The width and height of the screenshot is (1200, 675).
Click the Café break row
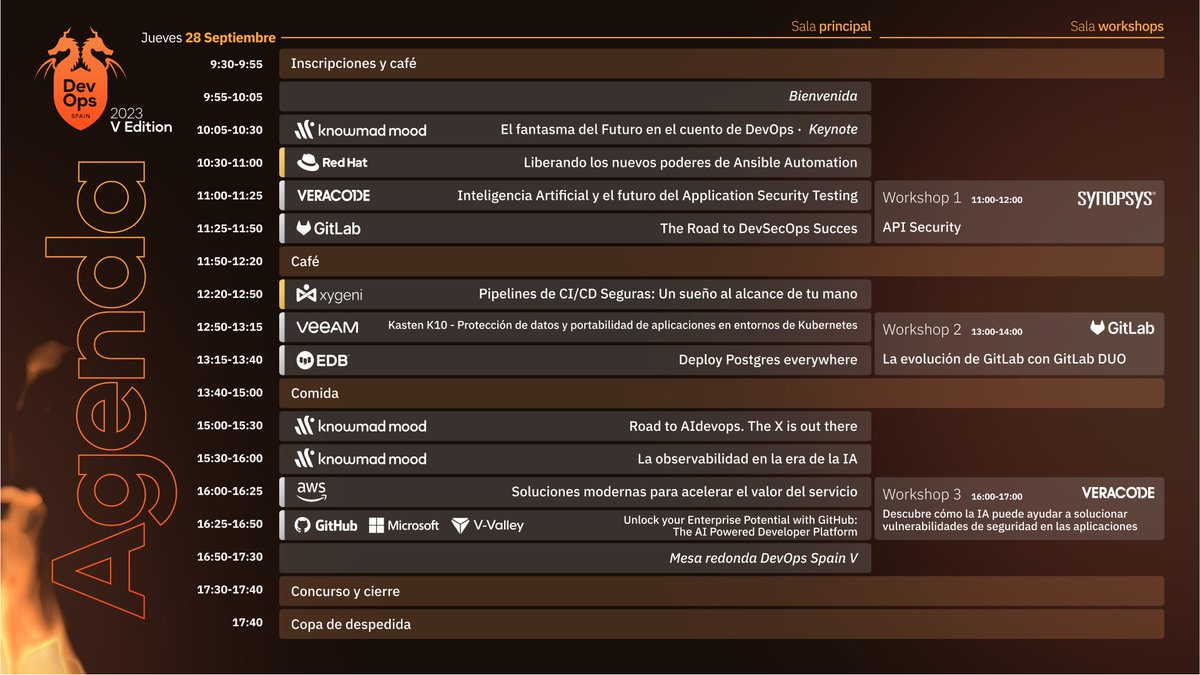coord(721,261)
